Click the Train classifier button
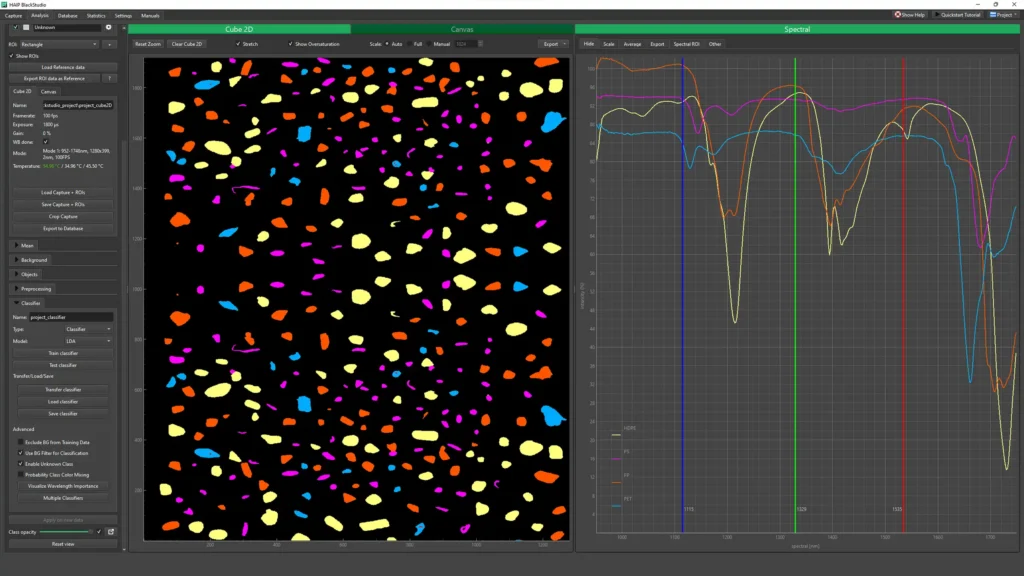 click(63, 353)
